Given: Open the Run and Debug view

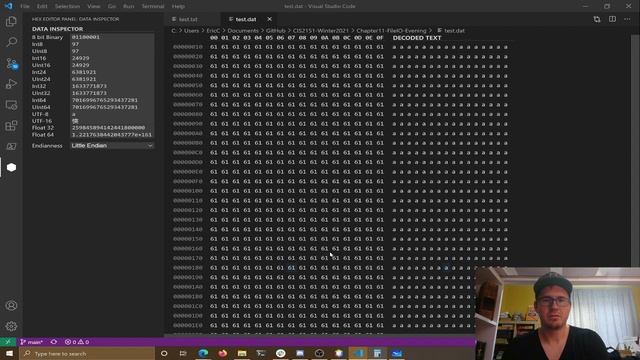Looking at the screenshot, I should point(11,84).
